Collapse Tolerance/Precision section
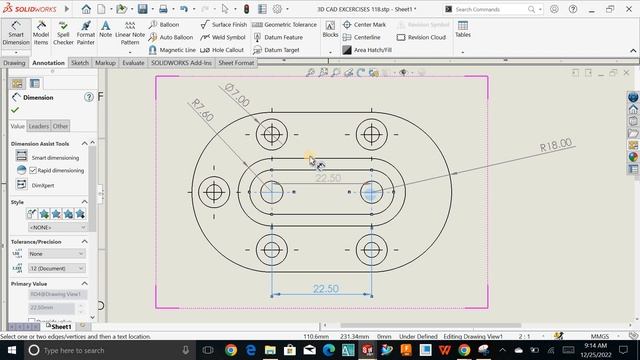The image size is (640, 360). tap(84, 242)
